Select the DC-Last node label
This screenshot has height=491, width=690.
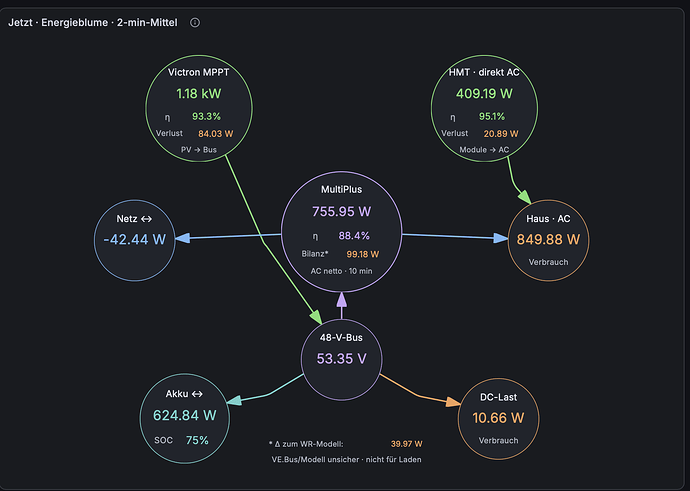pos(499,397)
